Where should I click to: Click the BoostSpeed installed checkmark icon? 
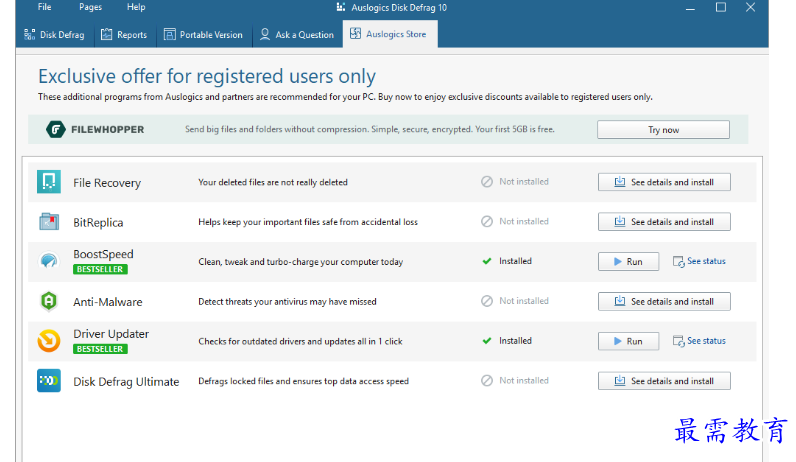pos(487,261)
